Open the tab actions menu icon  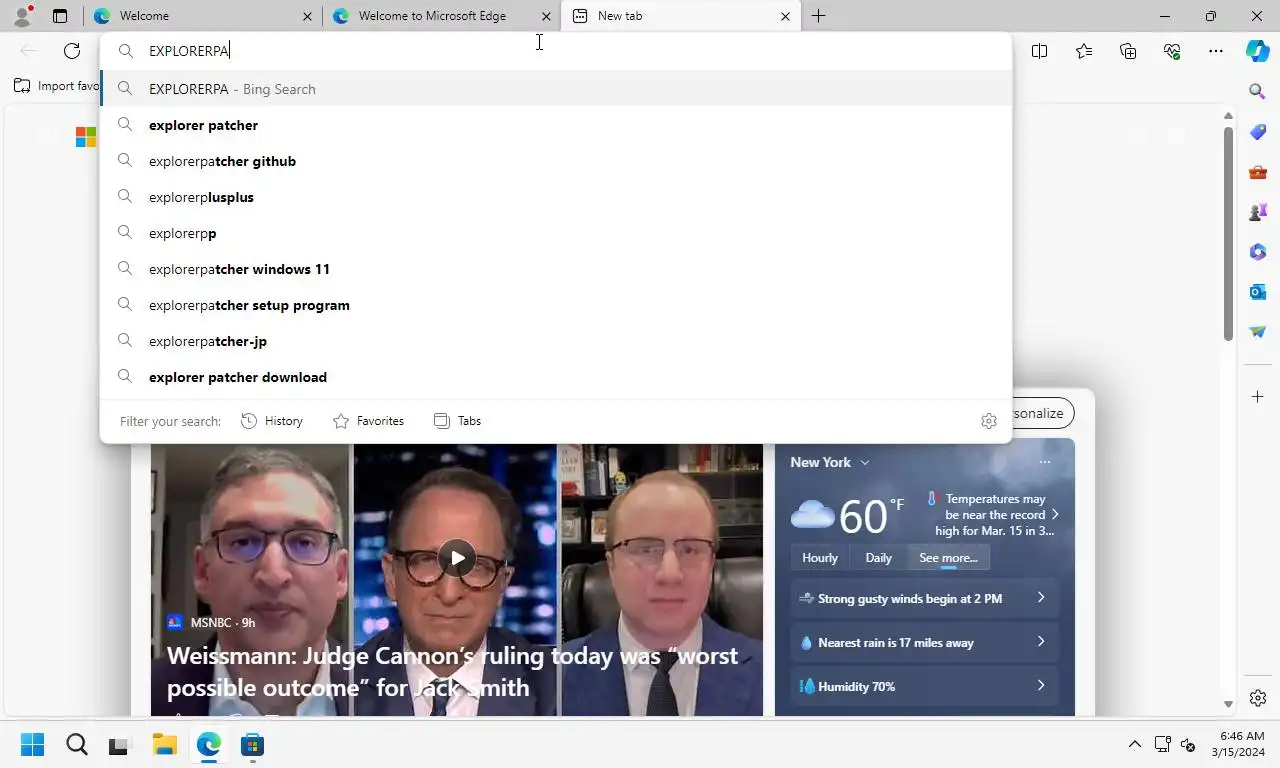click(60, 16)
